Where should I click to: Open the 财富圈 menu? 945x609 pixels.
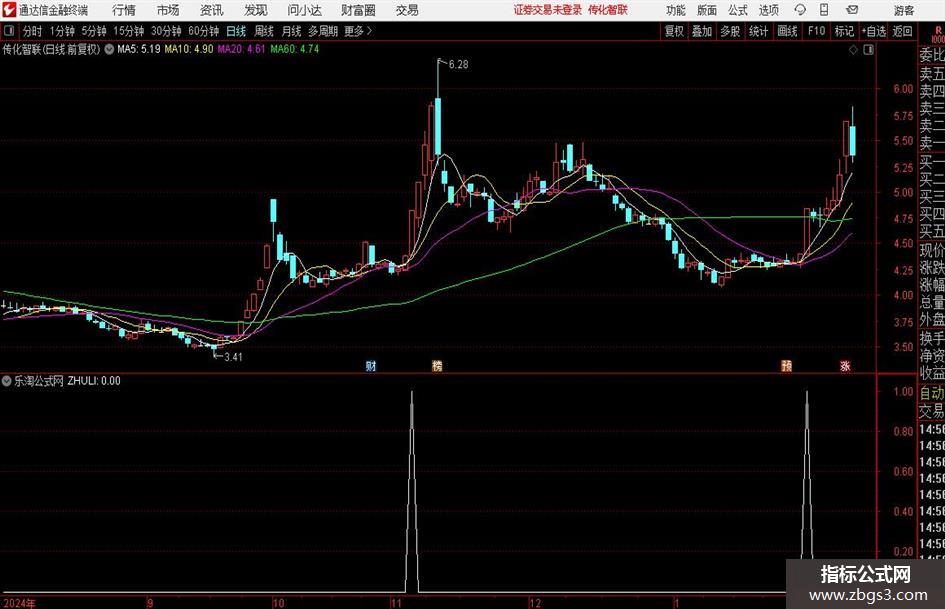358,10
